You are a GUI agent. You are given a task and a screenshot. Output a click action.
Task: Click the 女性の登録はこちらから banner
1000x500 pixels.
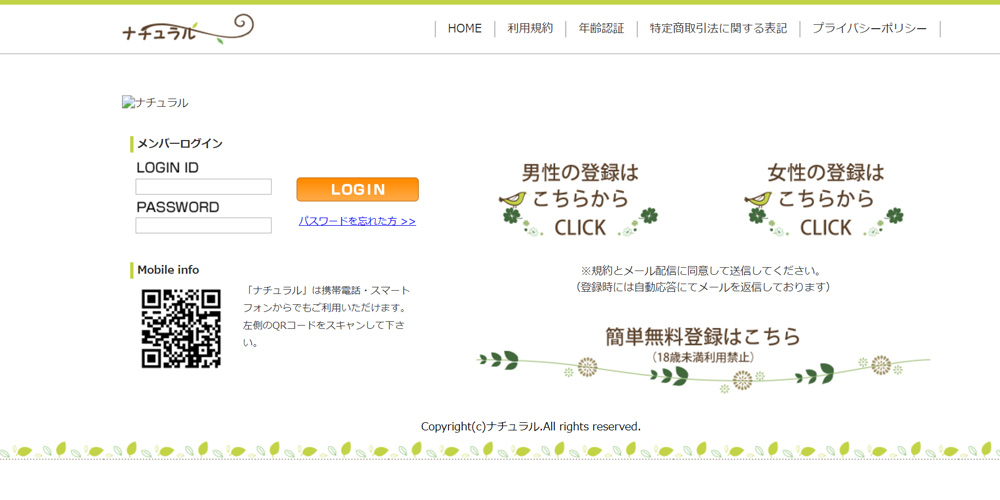825,199
